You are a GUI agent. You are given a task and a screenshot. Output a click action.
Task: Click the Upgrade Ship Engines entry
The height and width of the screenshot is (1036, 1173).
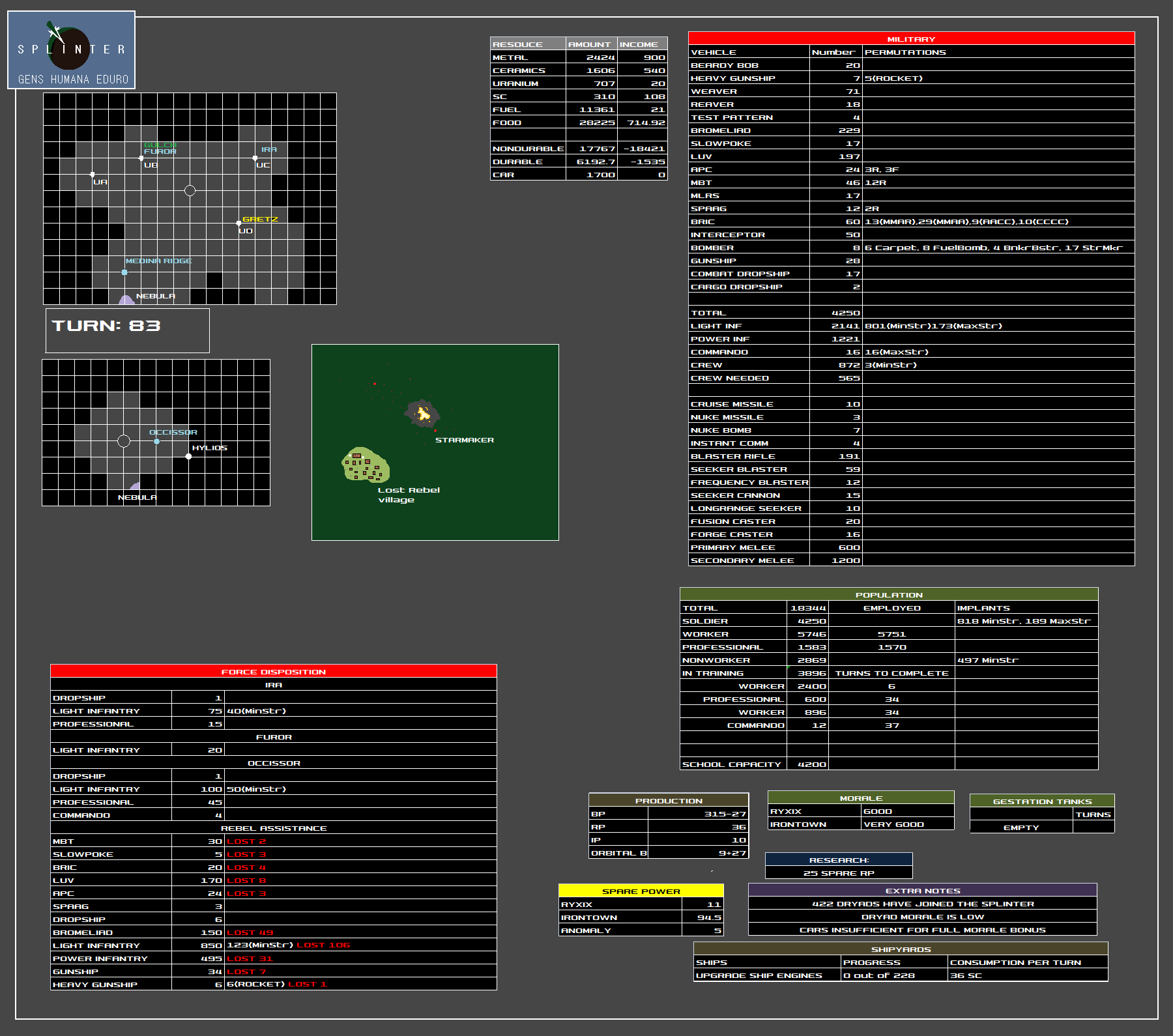point(759,975)
